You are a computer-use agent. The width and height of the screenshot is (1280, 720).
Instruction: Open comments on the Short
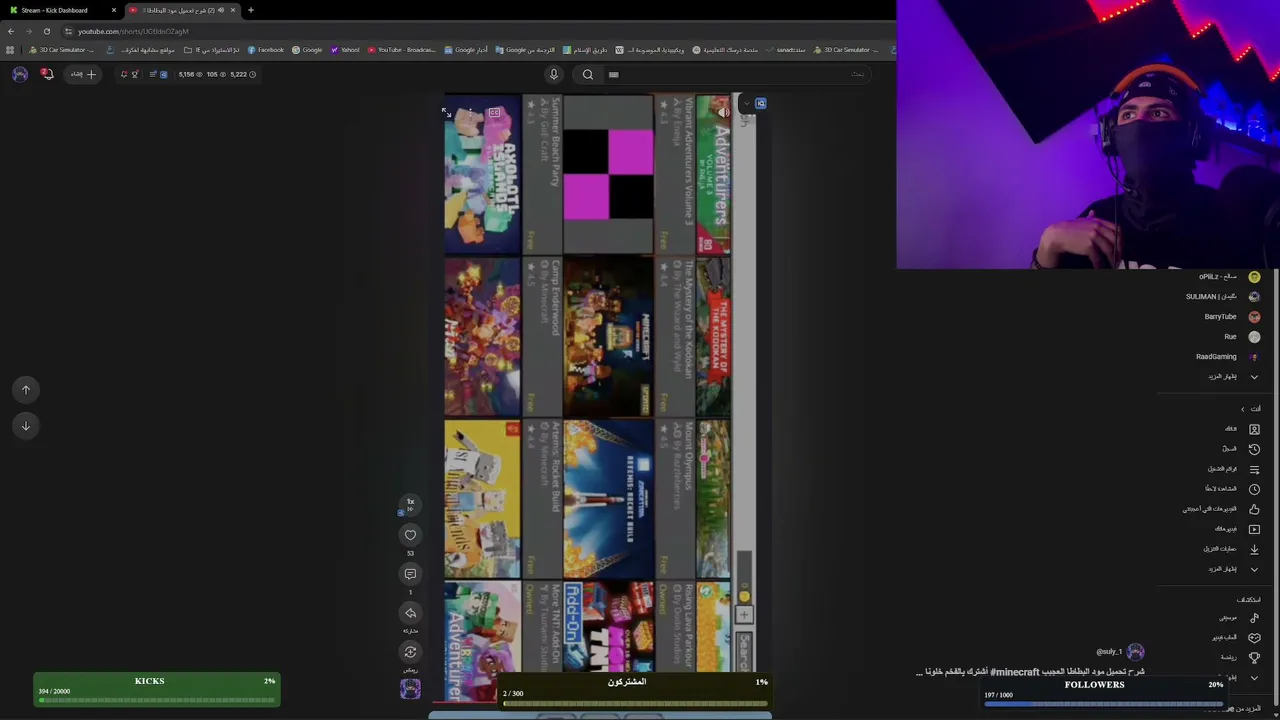pyautogui.click(x=410, y=574)
